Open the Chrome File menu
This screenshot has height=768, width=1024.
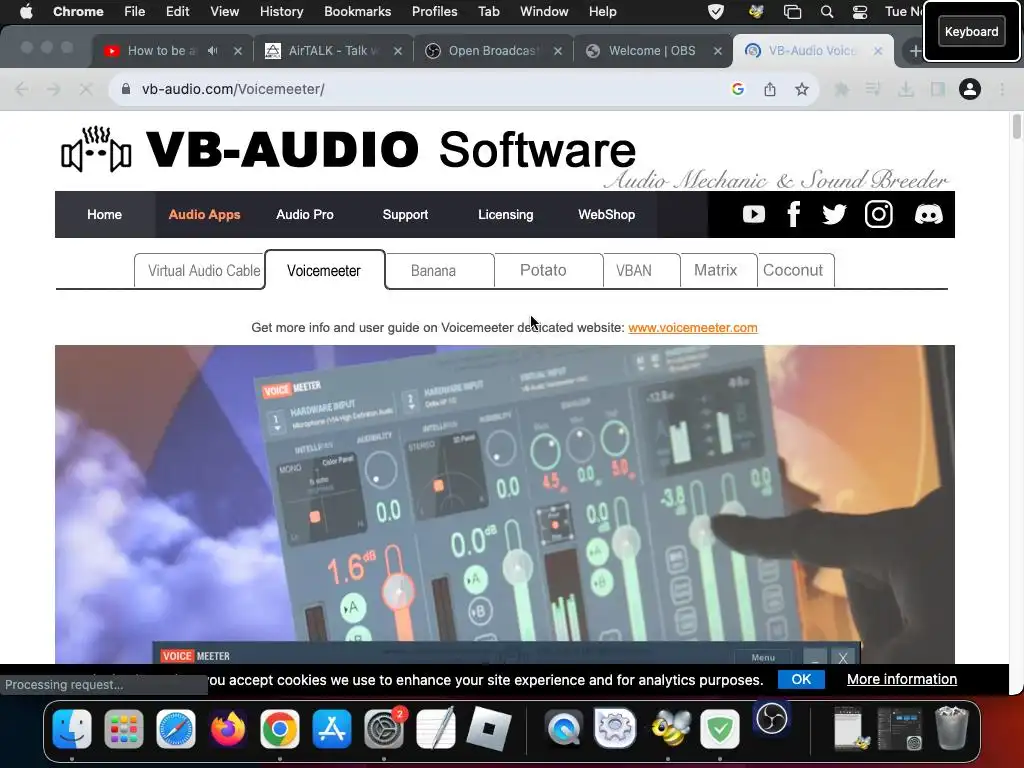click(135, 12)
